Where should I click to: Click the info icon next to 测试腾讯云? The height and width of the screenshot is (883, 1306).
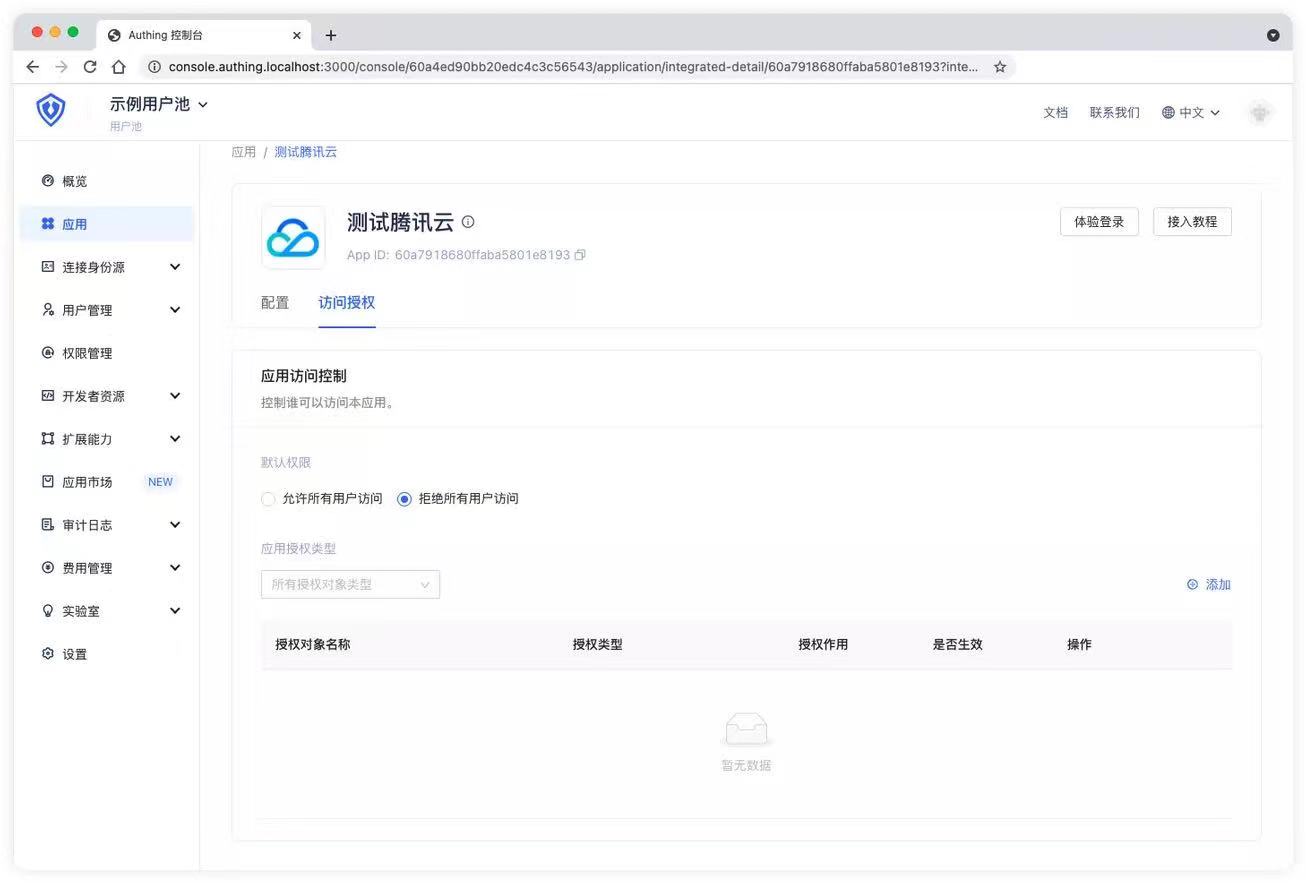tap(468, 222)
